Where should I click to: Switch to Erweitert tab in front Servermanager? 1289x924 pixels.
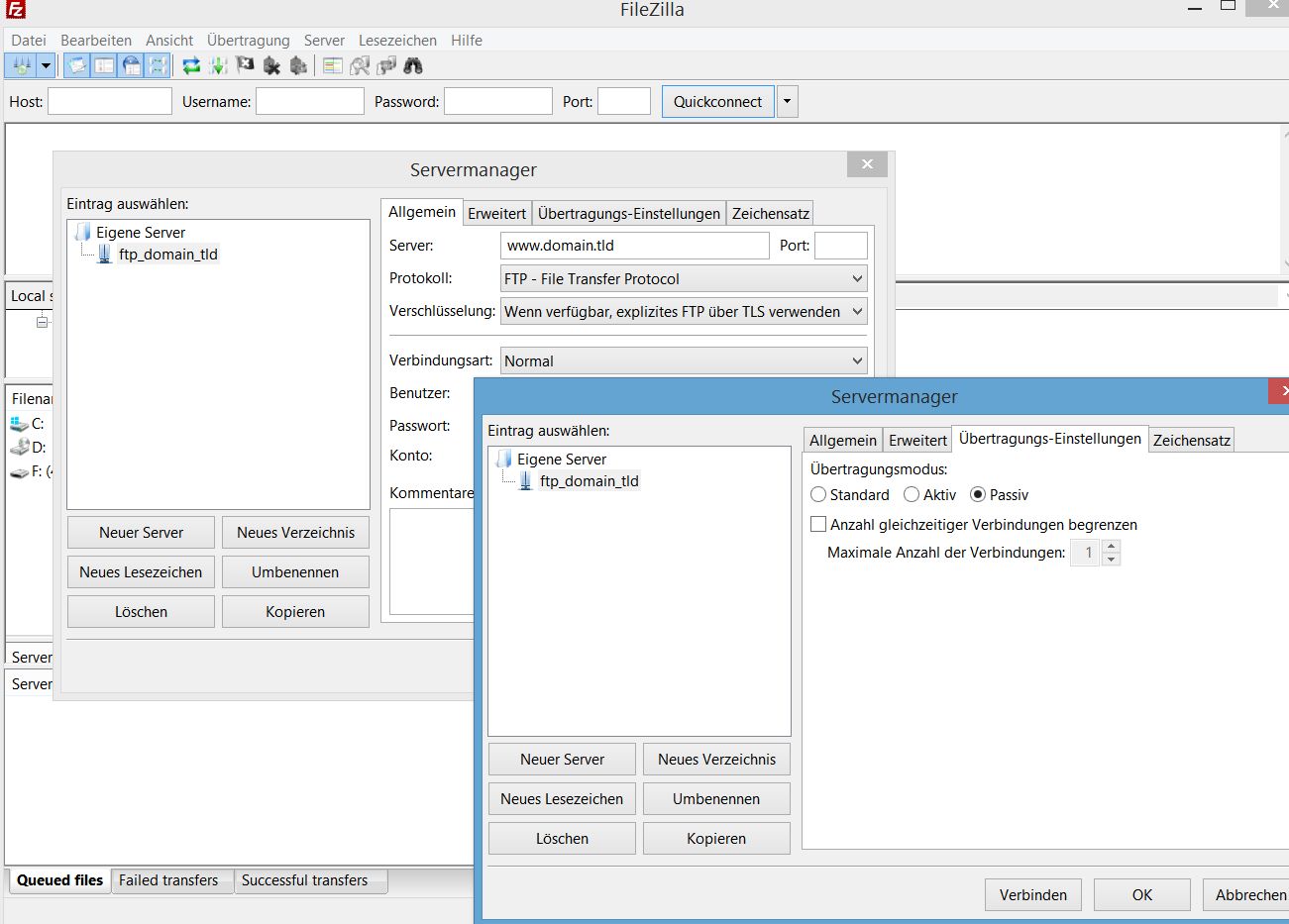coord(917,441)
